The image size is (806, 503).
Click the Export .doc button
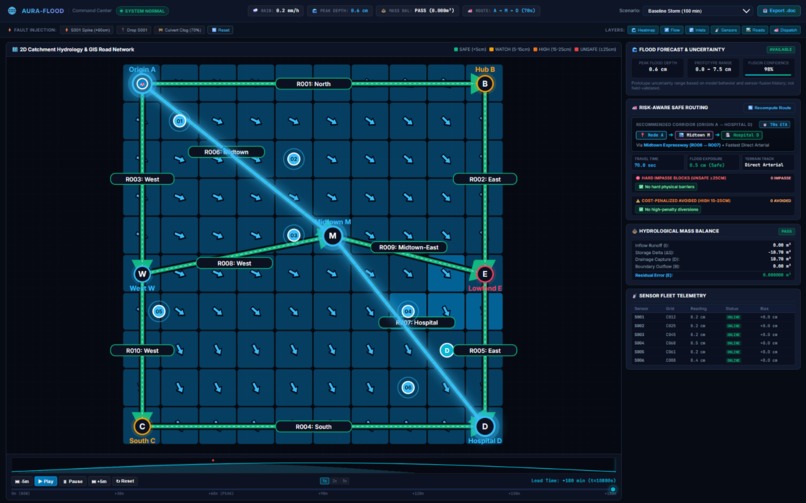coord(779,11)
